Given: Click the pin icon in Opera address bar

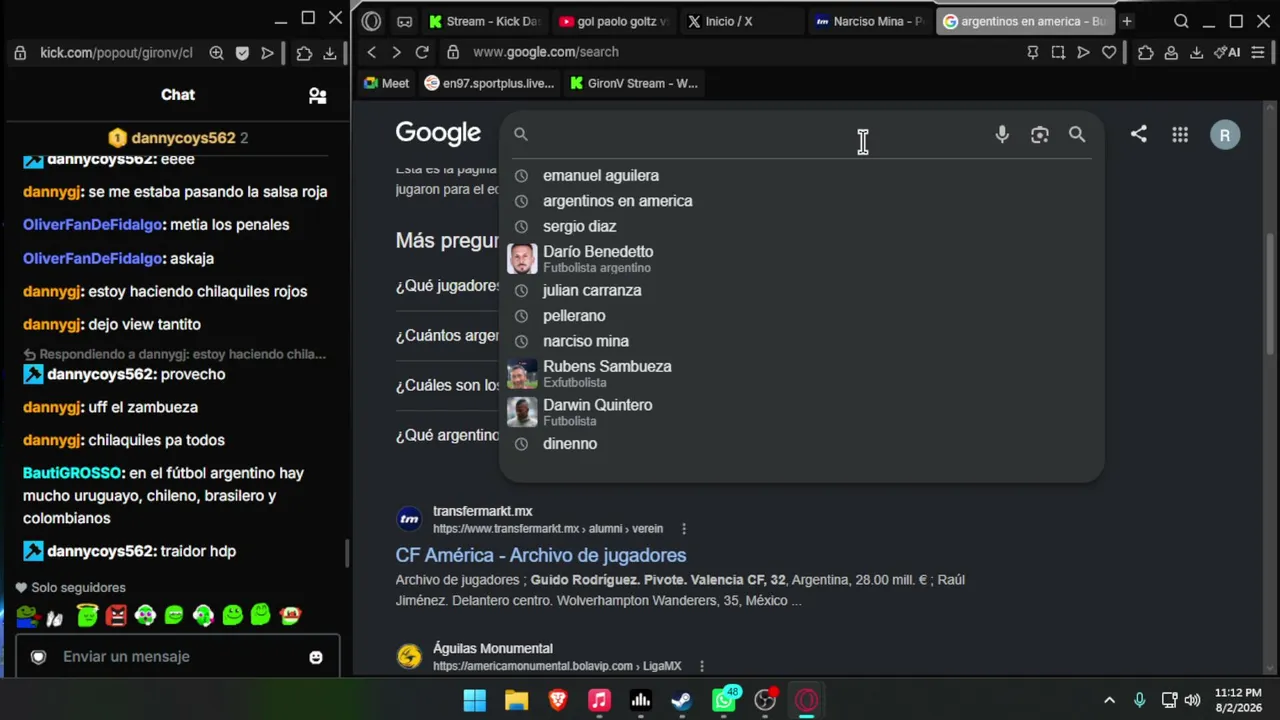Looking at the screenshot, I should (x=1033, y=52).
